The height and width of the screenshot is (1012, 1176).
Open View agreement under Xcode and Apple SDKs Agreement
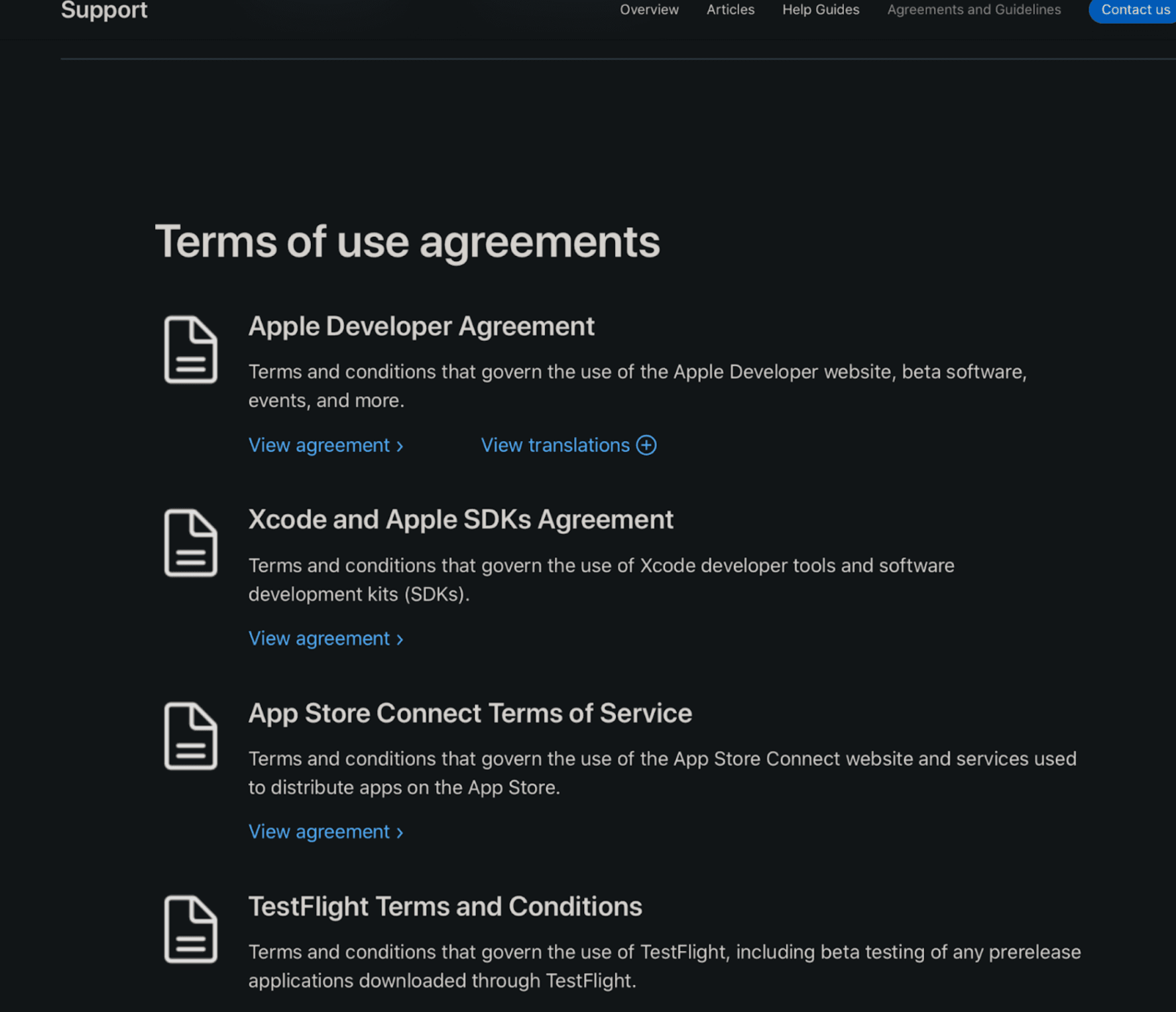point(326,638)
